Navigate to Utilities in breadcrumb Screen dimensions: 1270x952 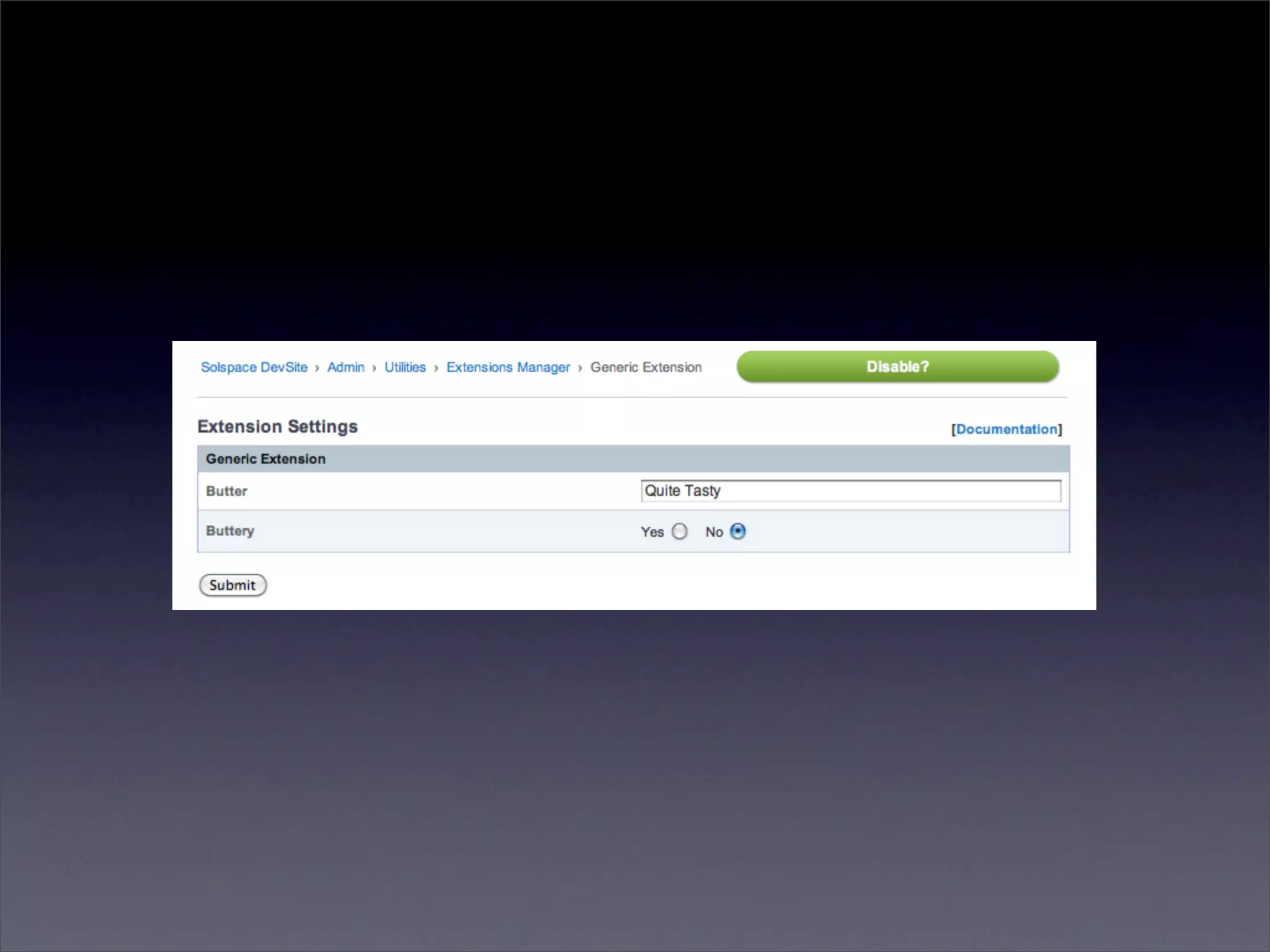pos(405,367)
